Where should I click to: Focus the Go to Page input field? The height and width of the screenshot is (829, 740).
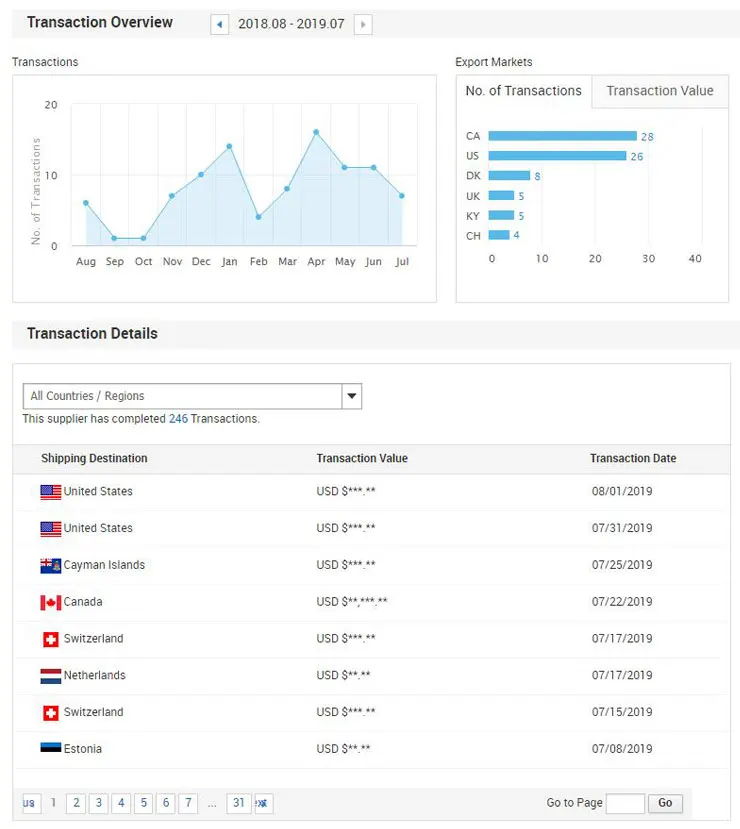pos(625,803)
